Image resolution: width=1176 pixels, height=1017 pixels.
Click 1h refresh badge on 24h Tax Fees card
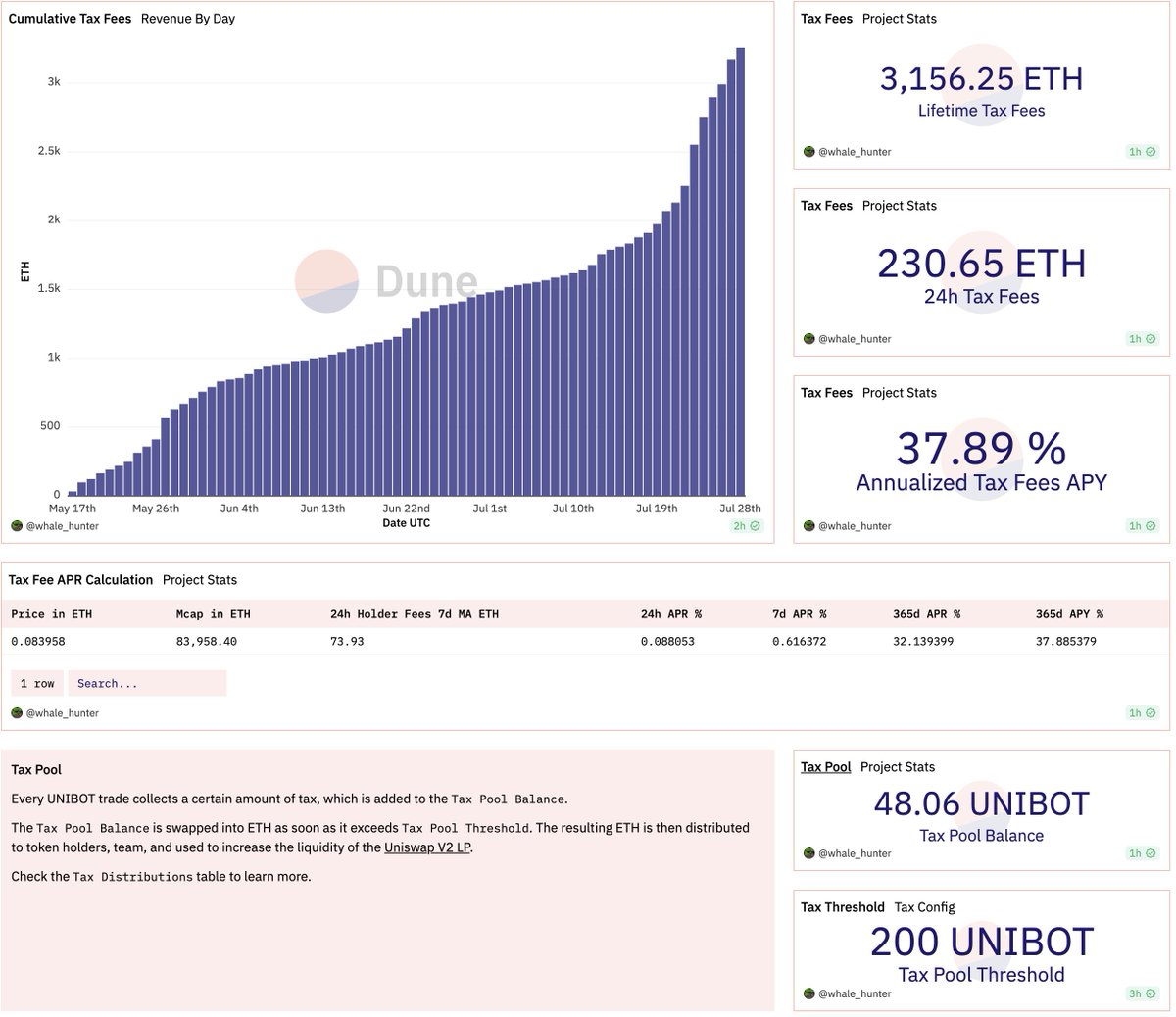click(x=1142, y=339)
